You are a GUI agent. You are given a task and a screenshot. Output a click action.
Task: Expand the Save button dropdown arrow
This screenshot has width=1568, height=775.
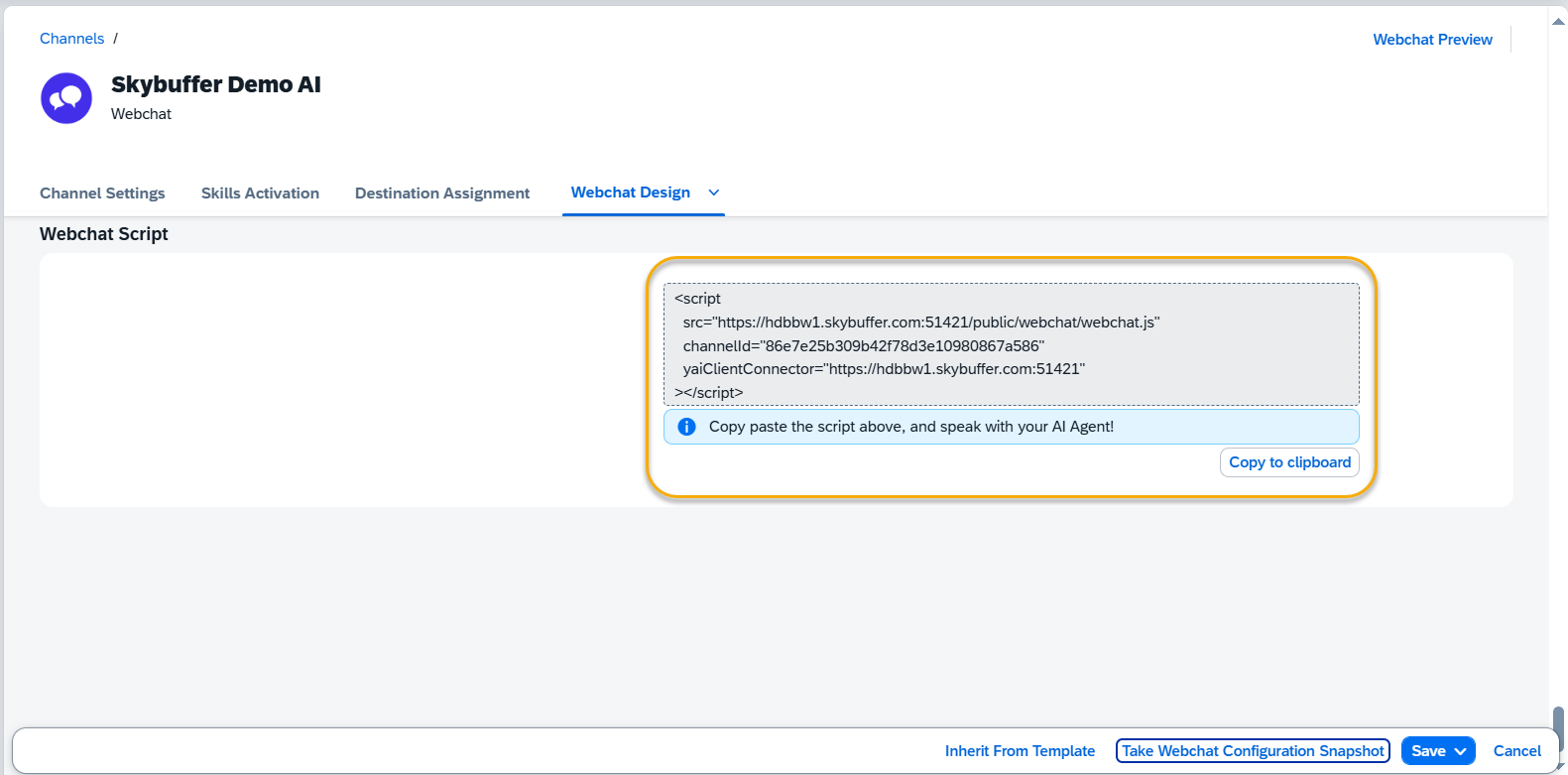(x=1461, y=751)
